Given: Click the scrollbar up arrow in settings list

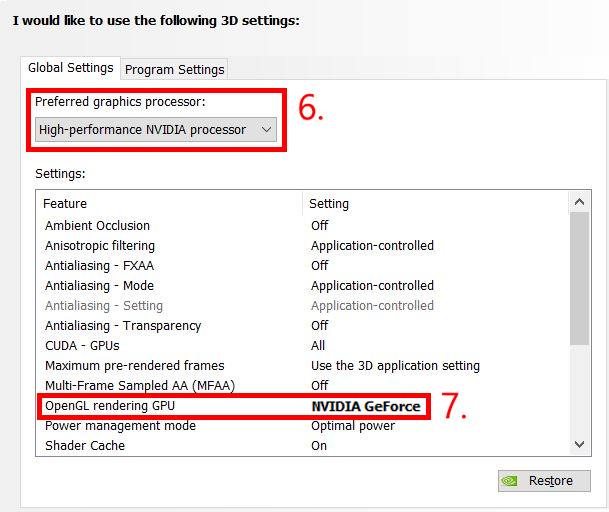Looking at the screenshot, I should pyautogui.click(x=579, y=202).
